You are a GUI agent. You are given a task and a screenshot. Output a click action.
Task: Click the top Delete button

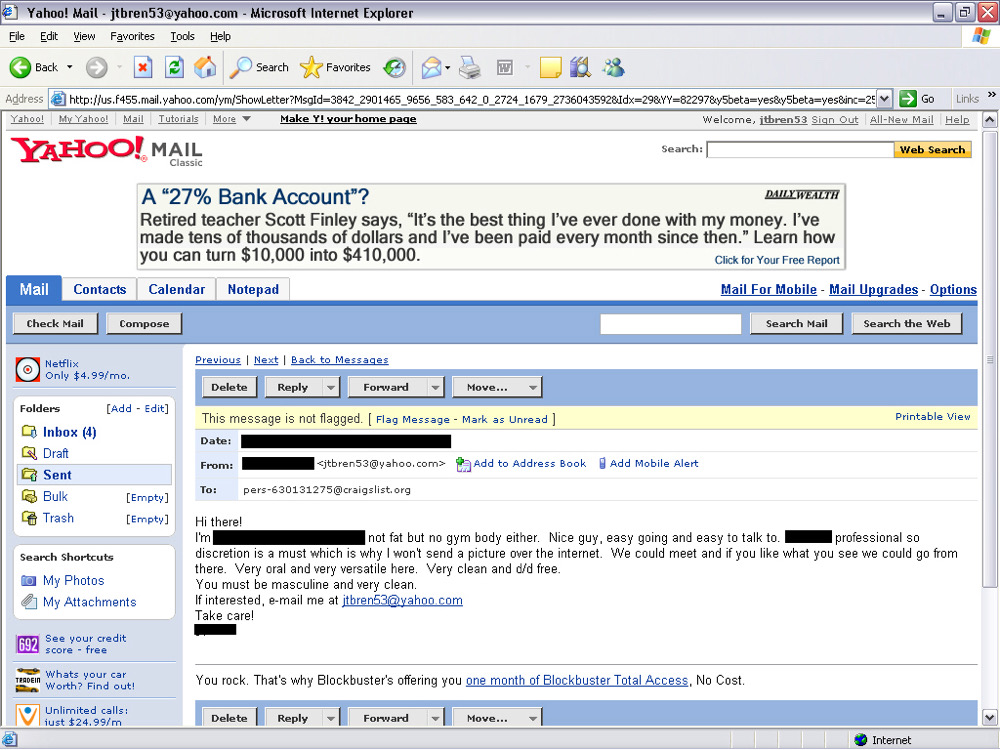pos(230,387)
